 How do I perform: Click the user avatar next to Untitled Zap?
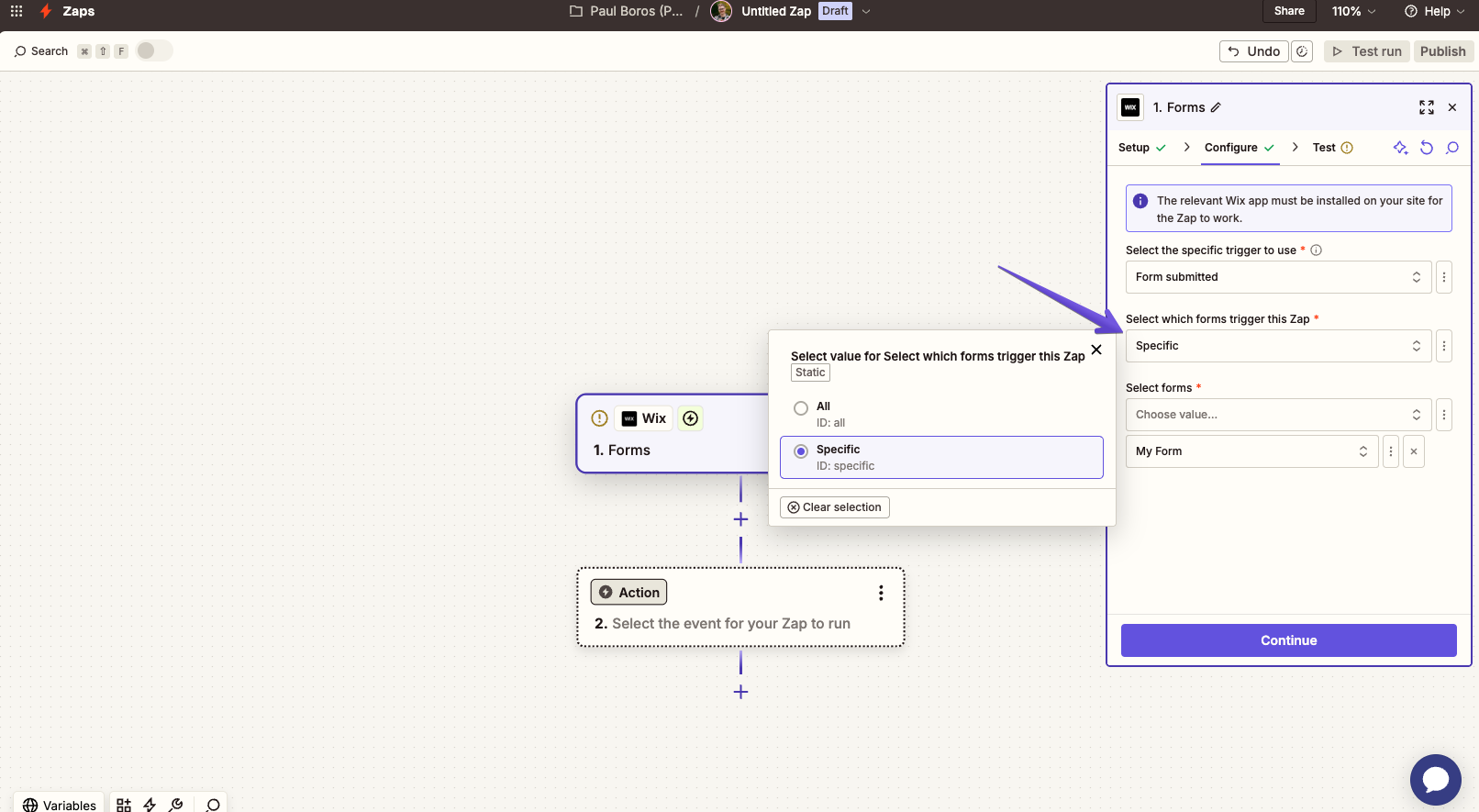pyautogui.click(x=721, y=11)
